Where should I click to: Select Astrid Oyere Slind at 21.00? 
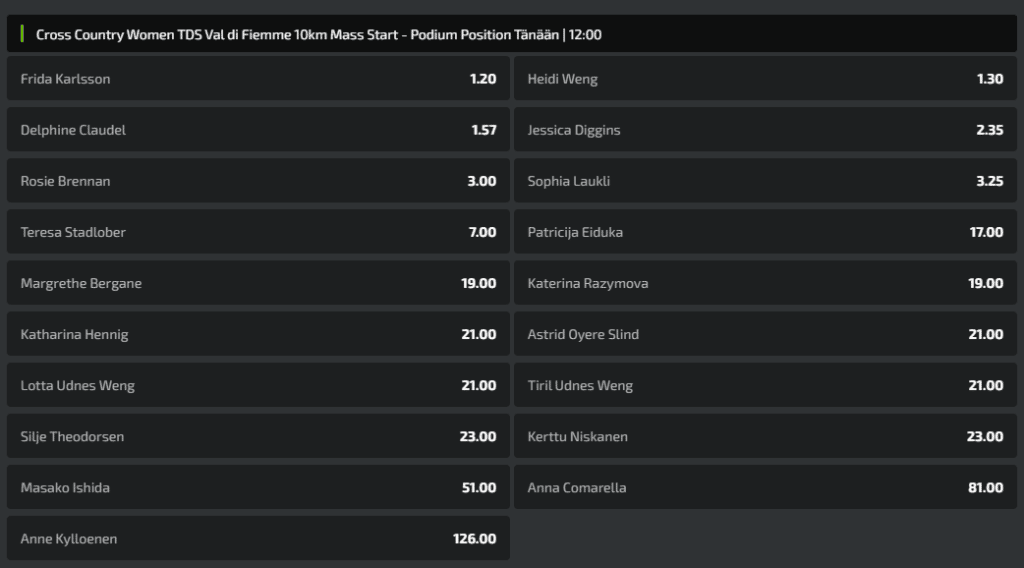765,334
